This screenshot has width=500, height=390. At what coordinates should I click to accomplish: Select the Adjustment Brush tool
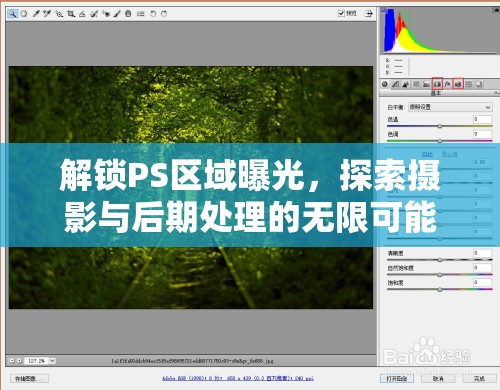pyautogui.click(x=117, y=14)
